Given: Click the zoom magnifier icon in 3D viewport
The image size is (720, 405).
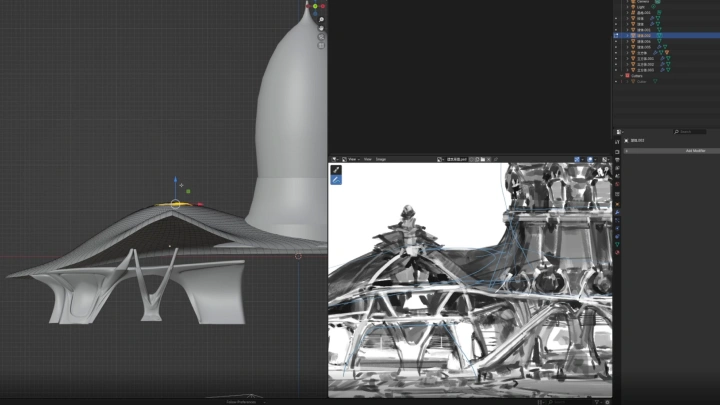Looking at the screenshot, I should 321,20.
